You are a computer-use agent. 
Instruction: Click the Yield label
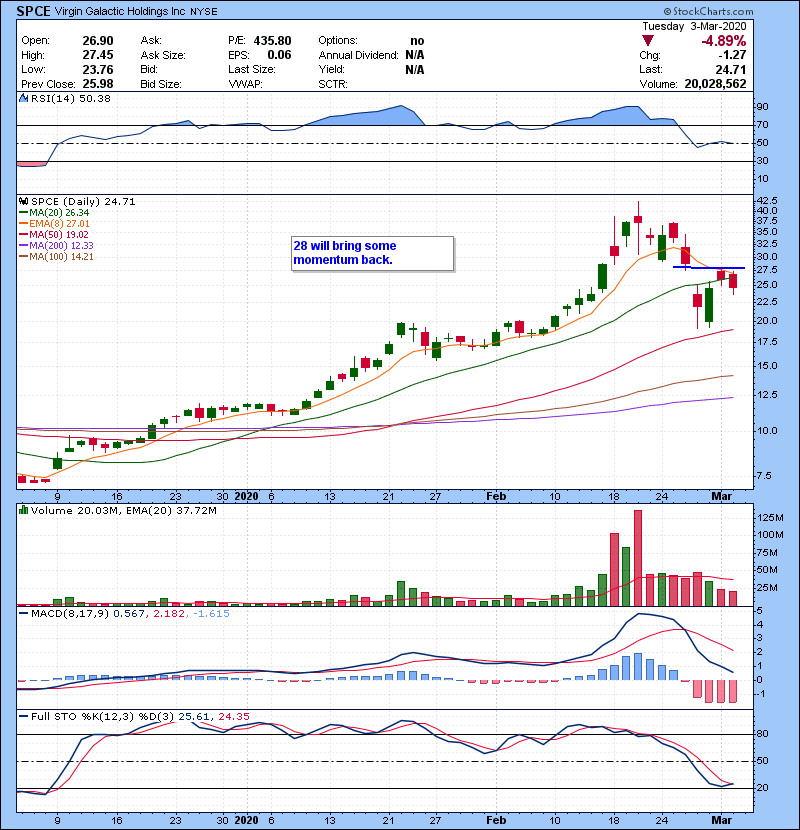point(331,69)
